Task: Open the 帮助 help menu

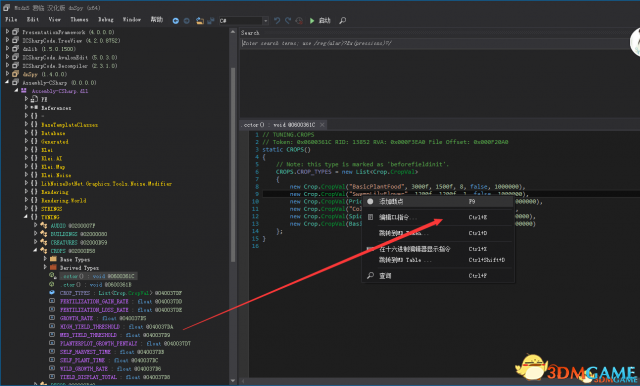Action: click(x=157, y=20)
